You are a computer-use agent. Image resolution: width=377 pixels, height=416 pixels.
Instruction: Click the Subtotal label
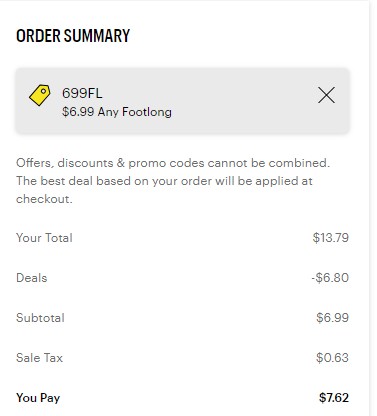(x=40, y=318)
